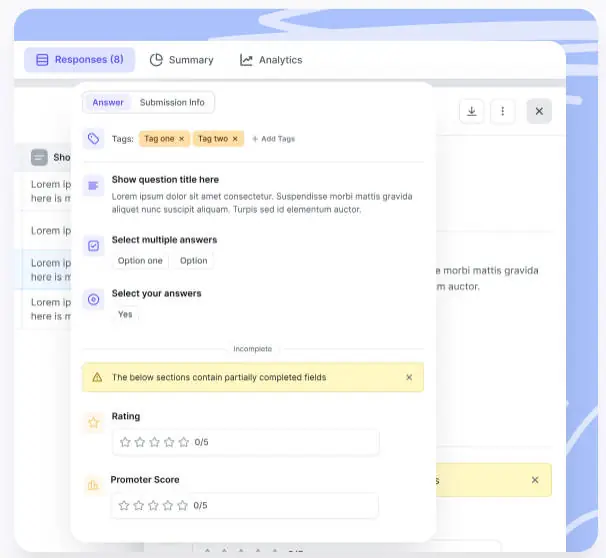Click the Promoter Score heading
606x558 pixels.
(145, 480)
